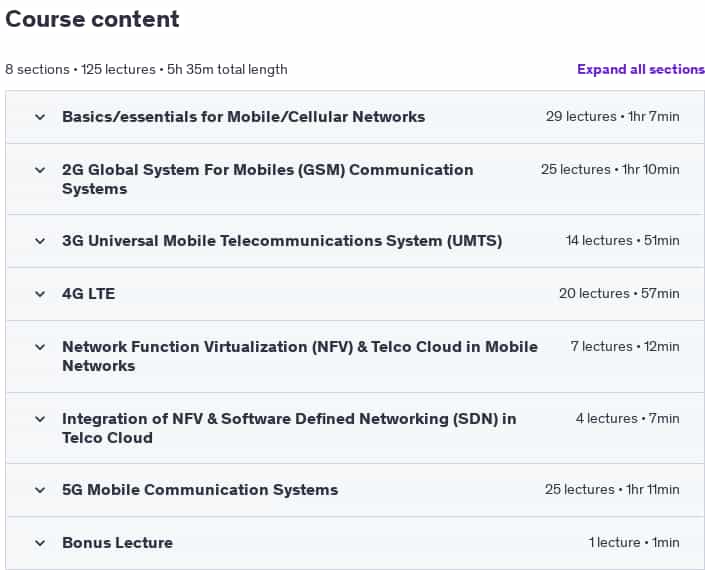Open Network Function Virtualization section title
This screenshot has height=570, width=705.
300,356
